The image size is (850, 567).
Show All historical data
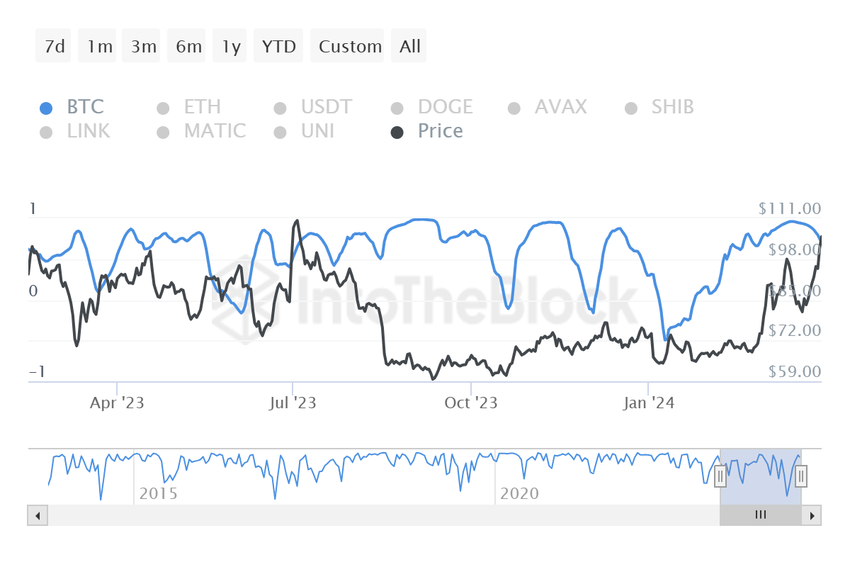(409, 46)
